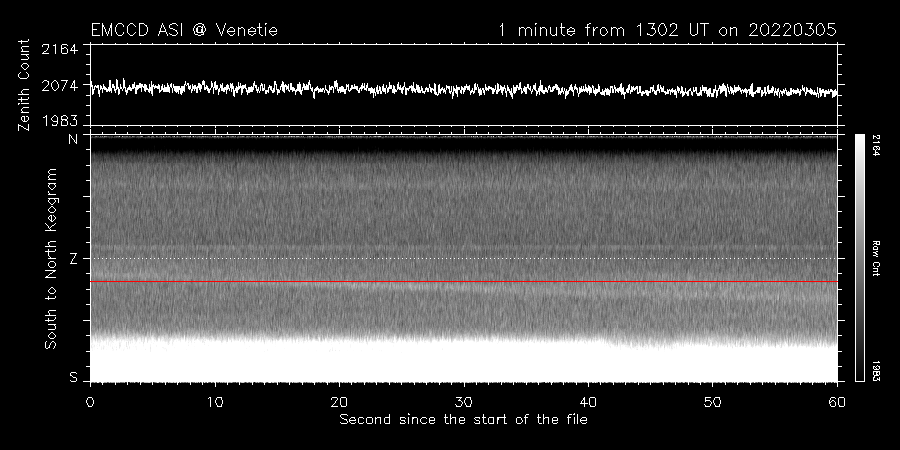
Task: Click the '1 minute from 1302 UT on 20220305' label
Action: click(668, 30)
